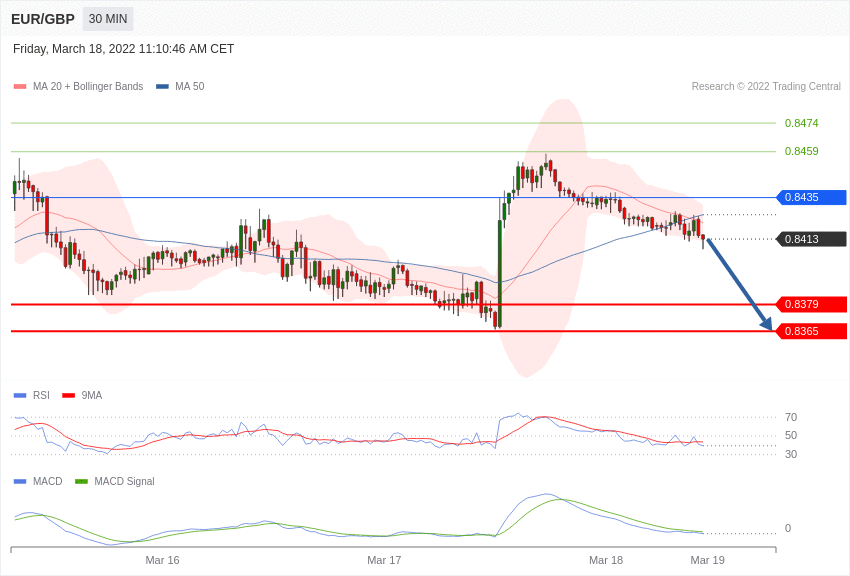850x576 pixels.
Task: Click the blue MACD legend swatch
Action: (20, 481)
